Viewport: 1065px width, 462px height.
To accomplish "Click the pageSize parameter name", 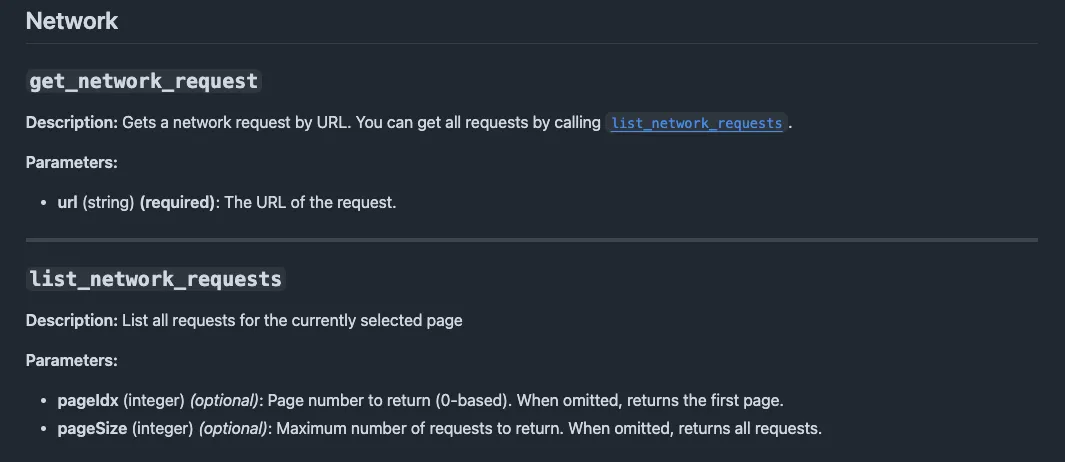I will [92, 429].
